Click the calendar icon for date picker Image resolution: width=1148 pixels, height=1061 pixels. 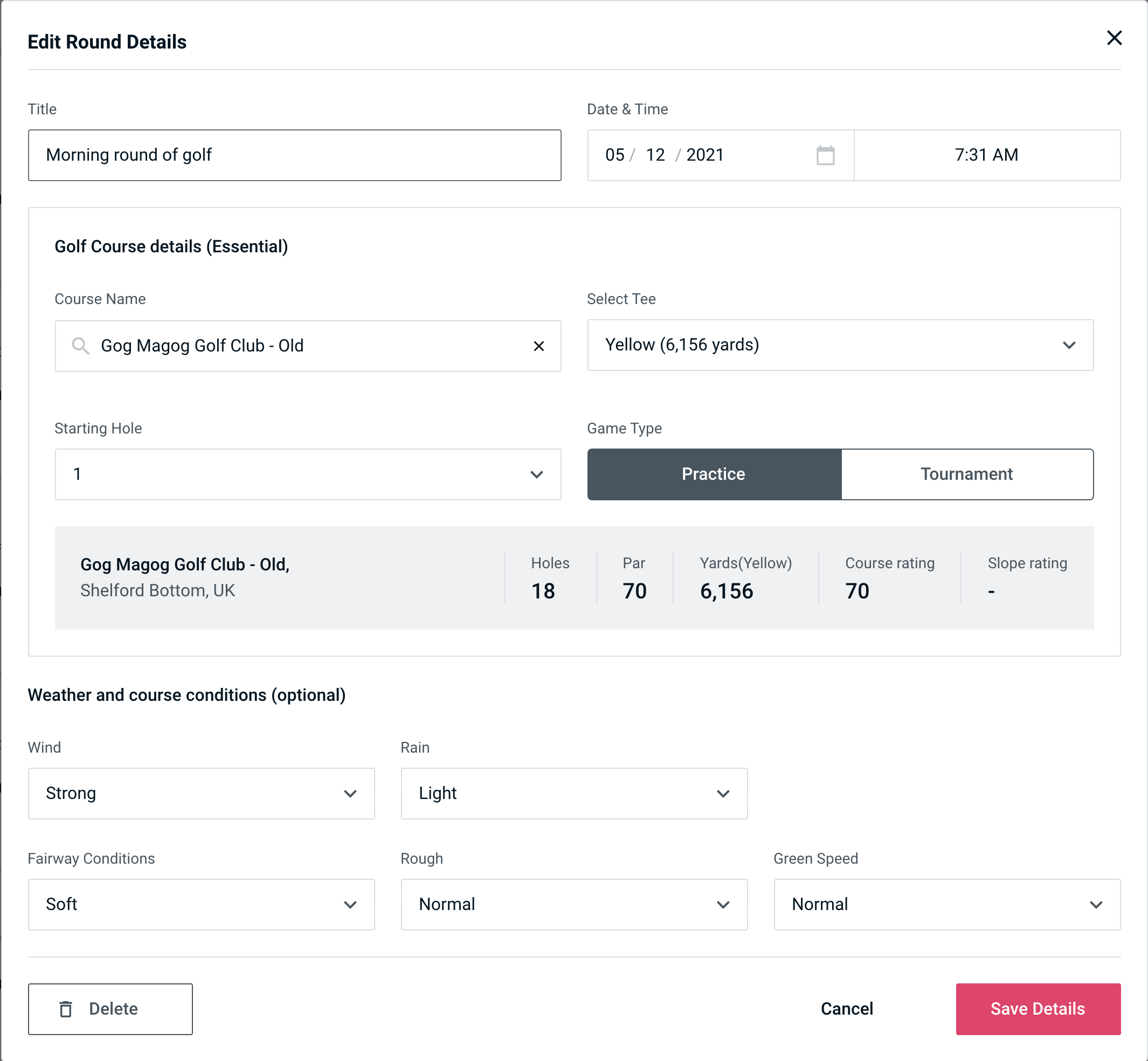824,155
